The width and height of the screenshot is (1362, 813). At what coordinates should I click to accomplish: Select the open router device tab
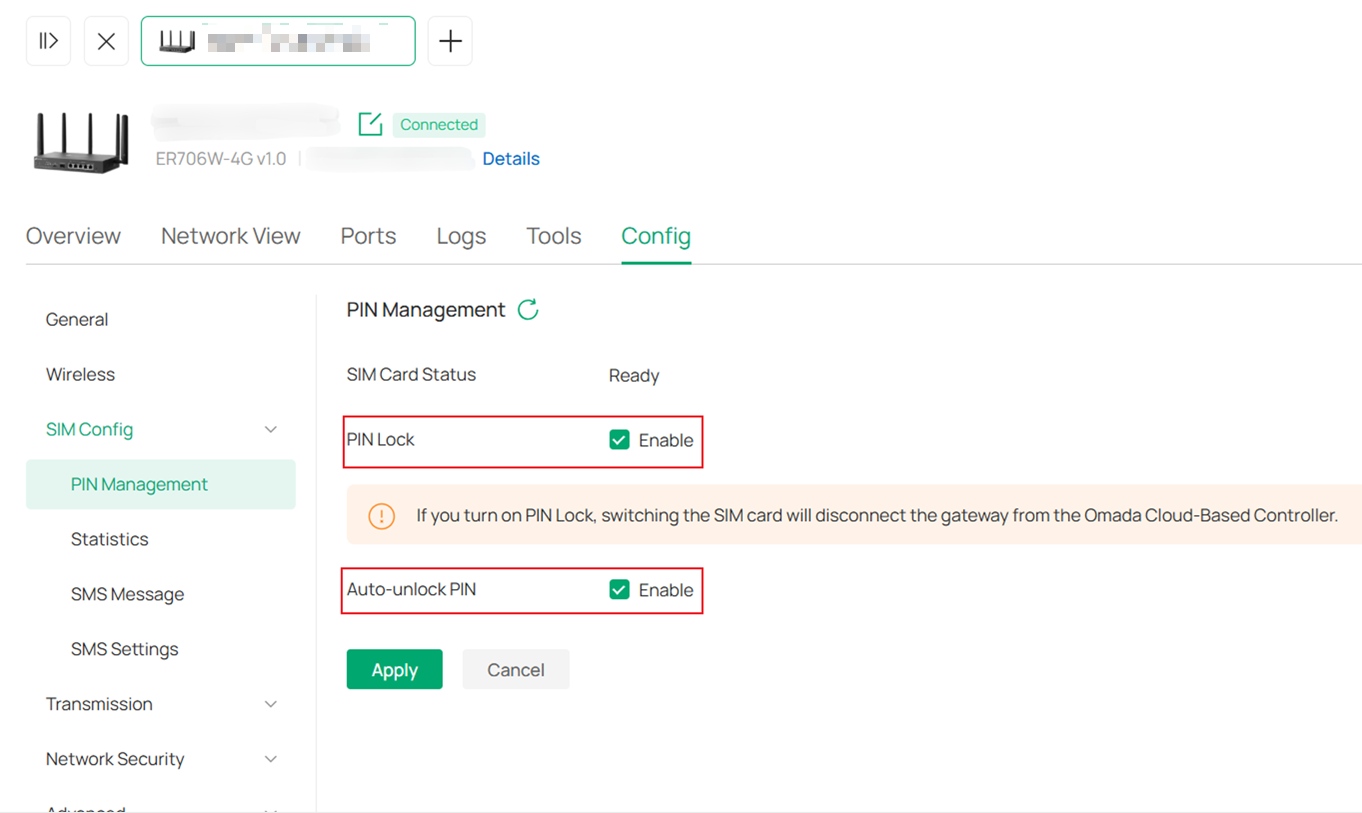coord(278,41)
